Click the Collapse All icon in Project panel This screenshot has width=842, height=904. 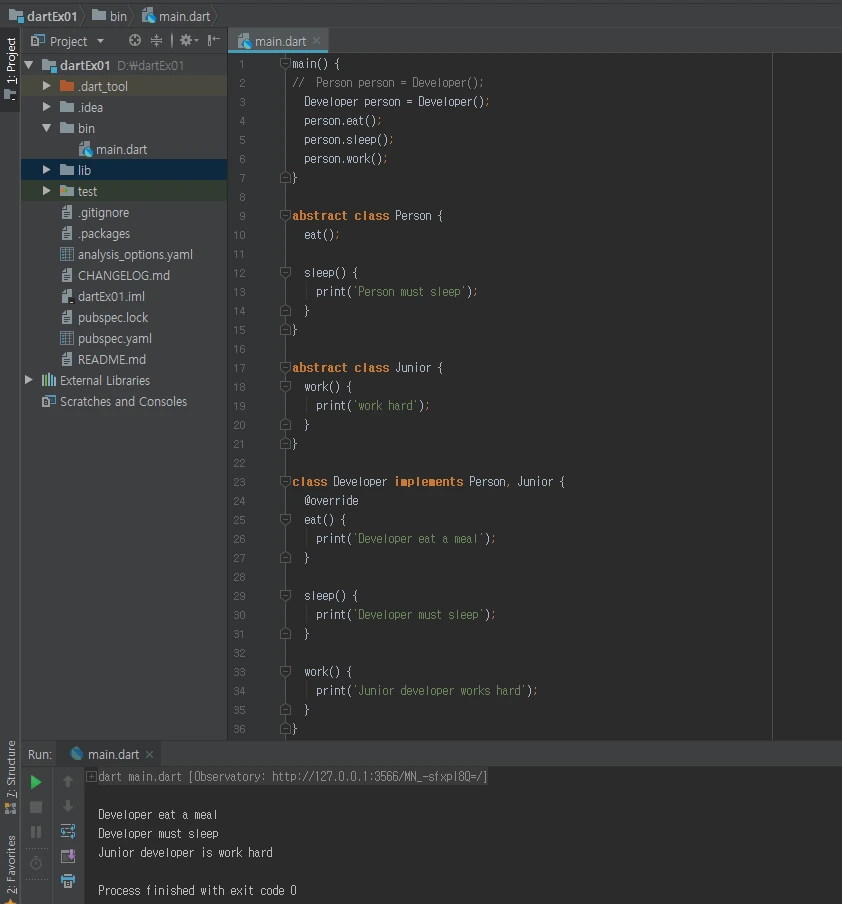pos(157,41)
